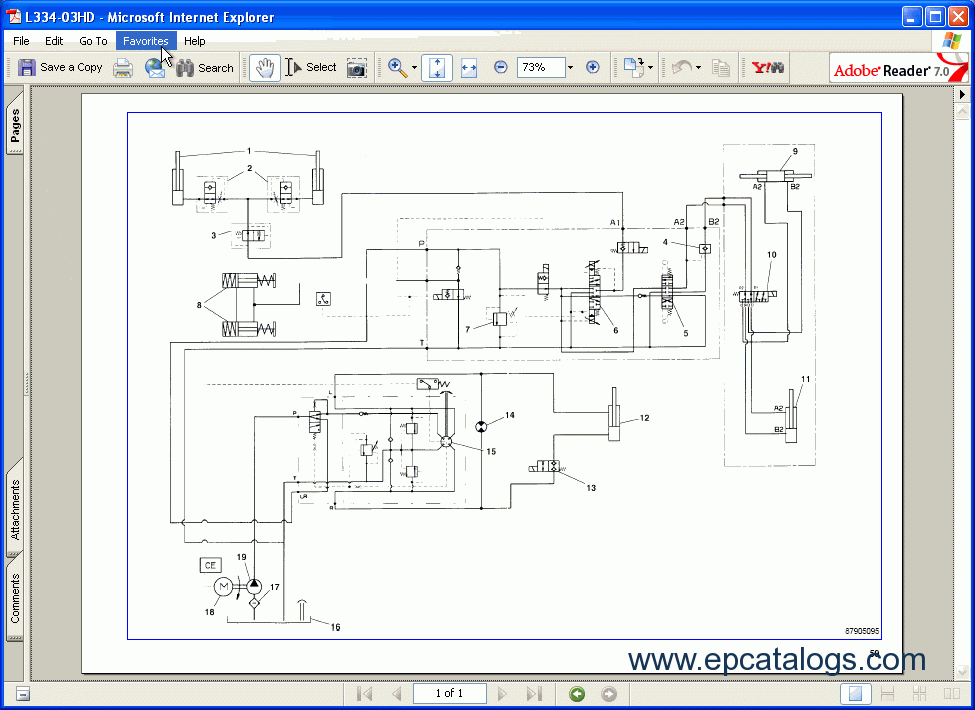This screenshot has height=710, width=975.
Task: Minimize the Internet Explorer window
Action: point(913,17)
